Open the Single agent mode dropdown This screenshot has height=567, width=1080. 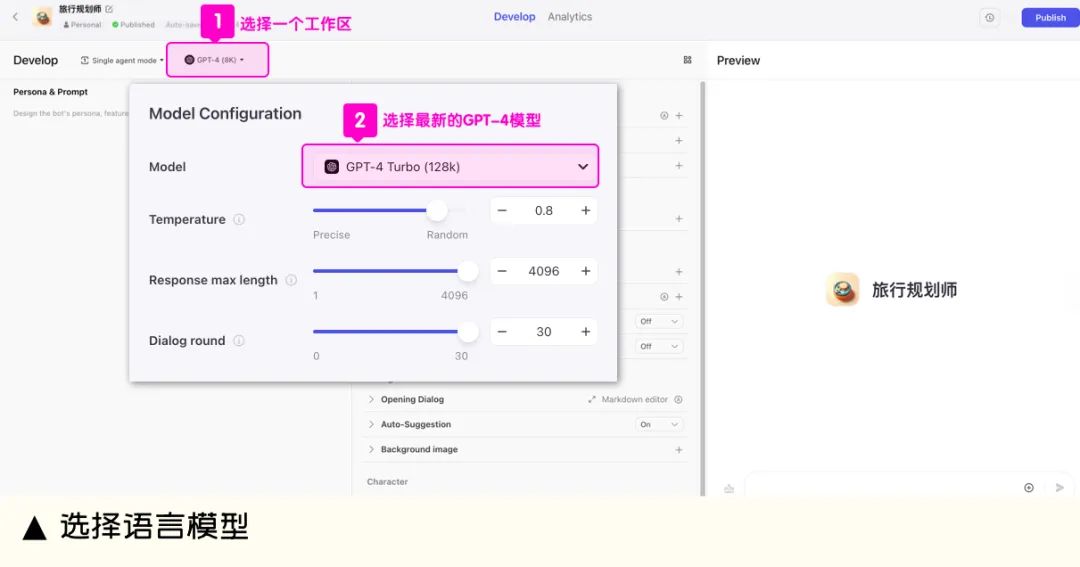122,61
